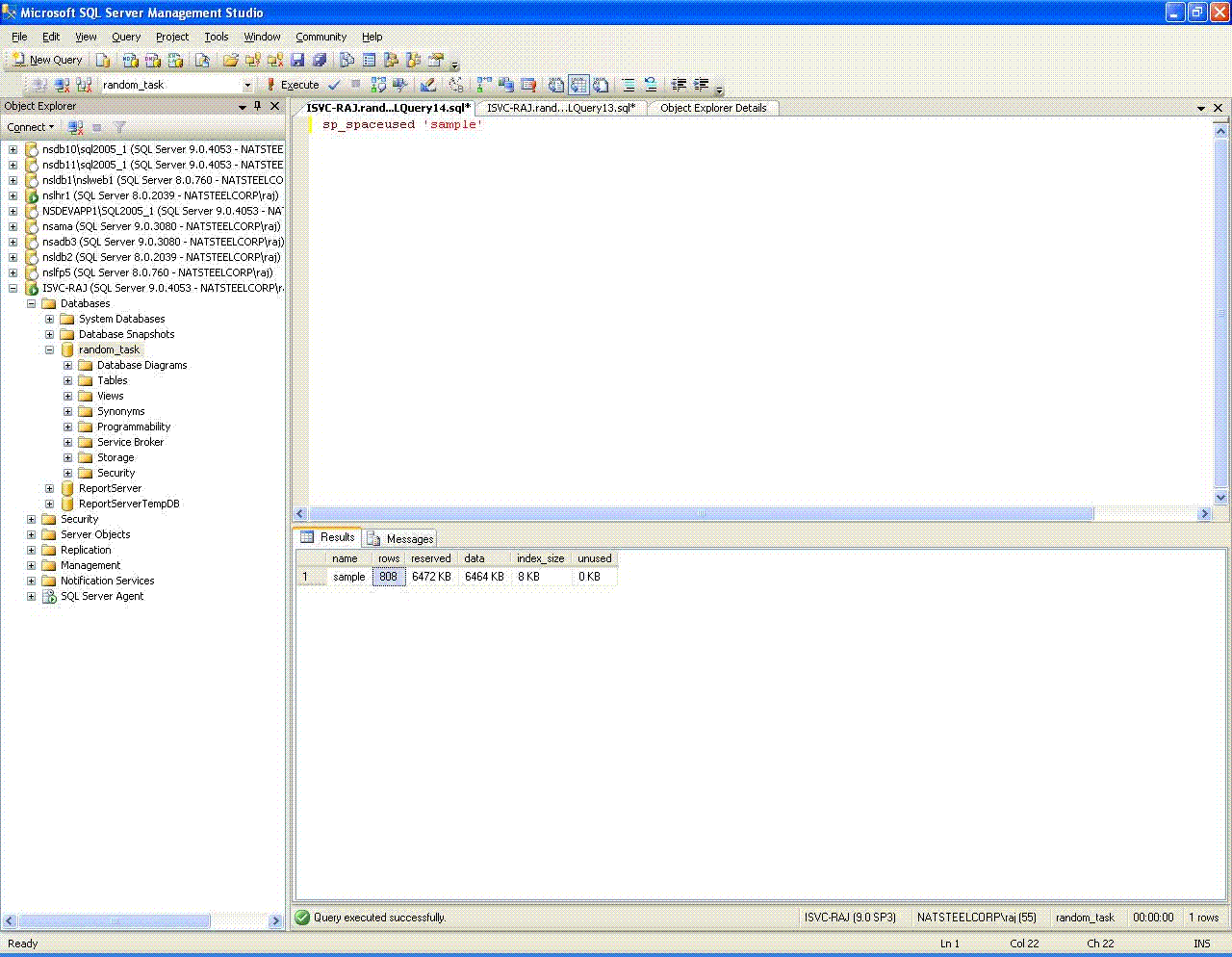Viewport: 1232px width, 957px height.
Task: Decrease the indent of query text
Action: pyautogui.click(x=679, y=85)
